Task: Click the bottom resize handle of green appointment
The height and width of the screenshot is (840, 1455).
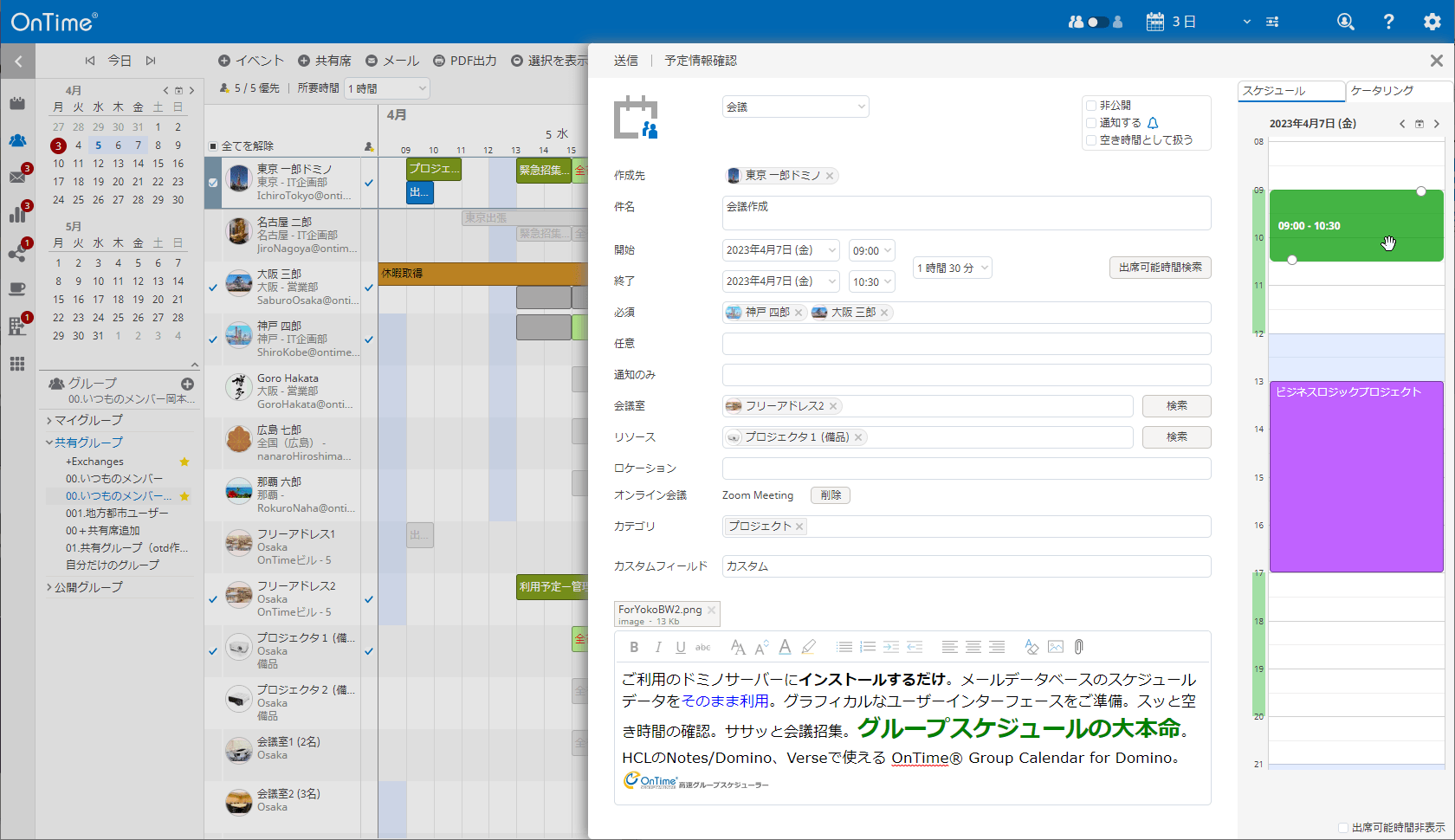Action: pyautogui.click(x=1292, y=260)
